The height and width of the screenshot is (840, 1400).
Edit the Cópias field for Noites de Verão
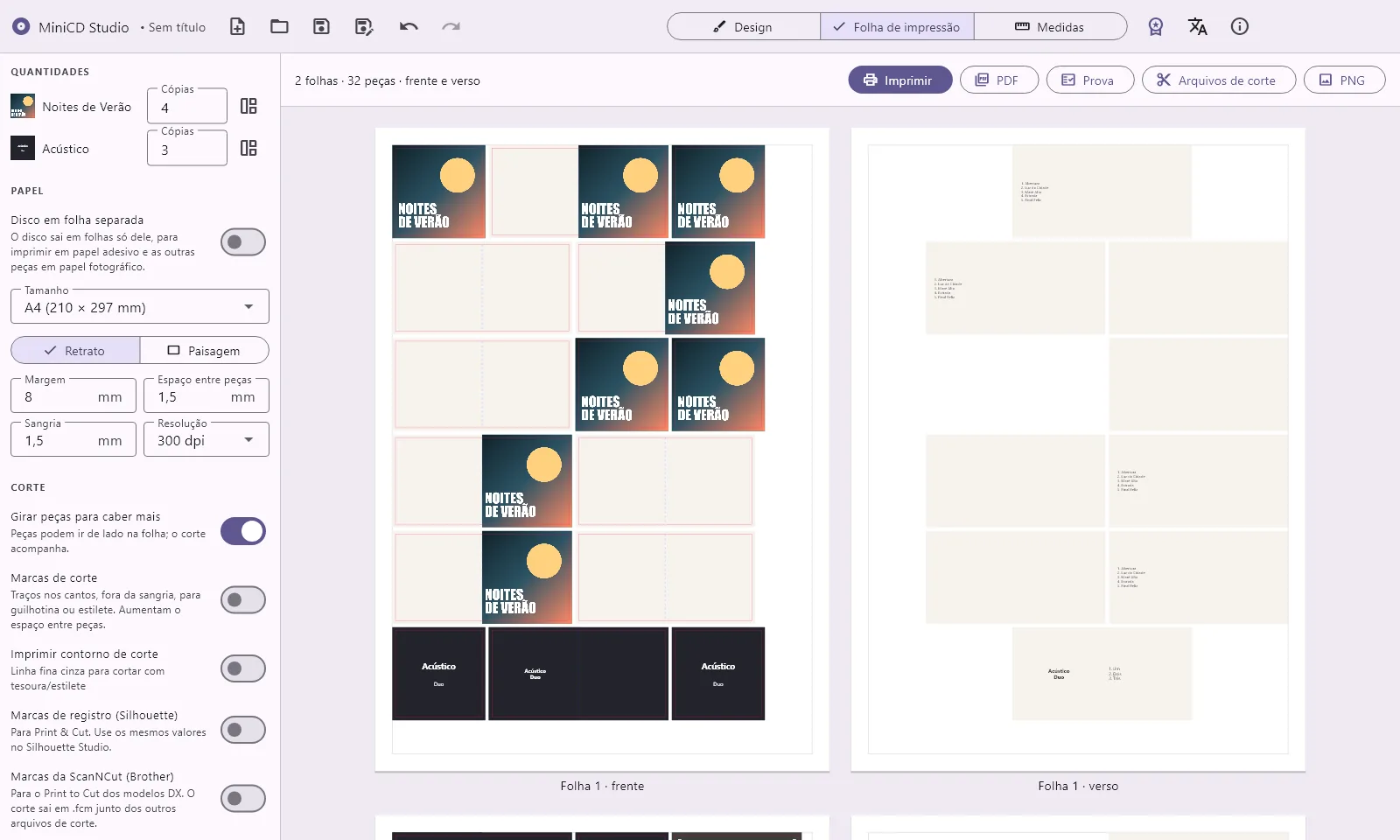click(x=187, y=107)
